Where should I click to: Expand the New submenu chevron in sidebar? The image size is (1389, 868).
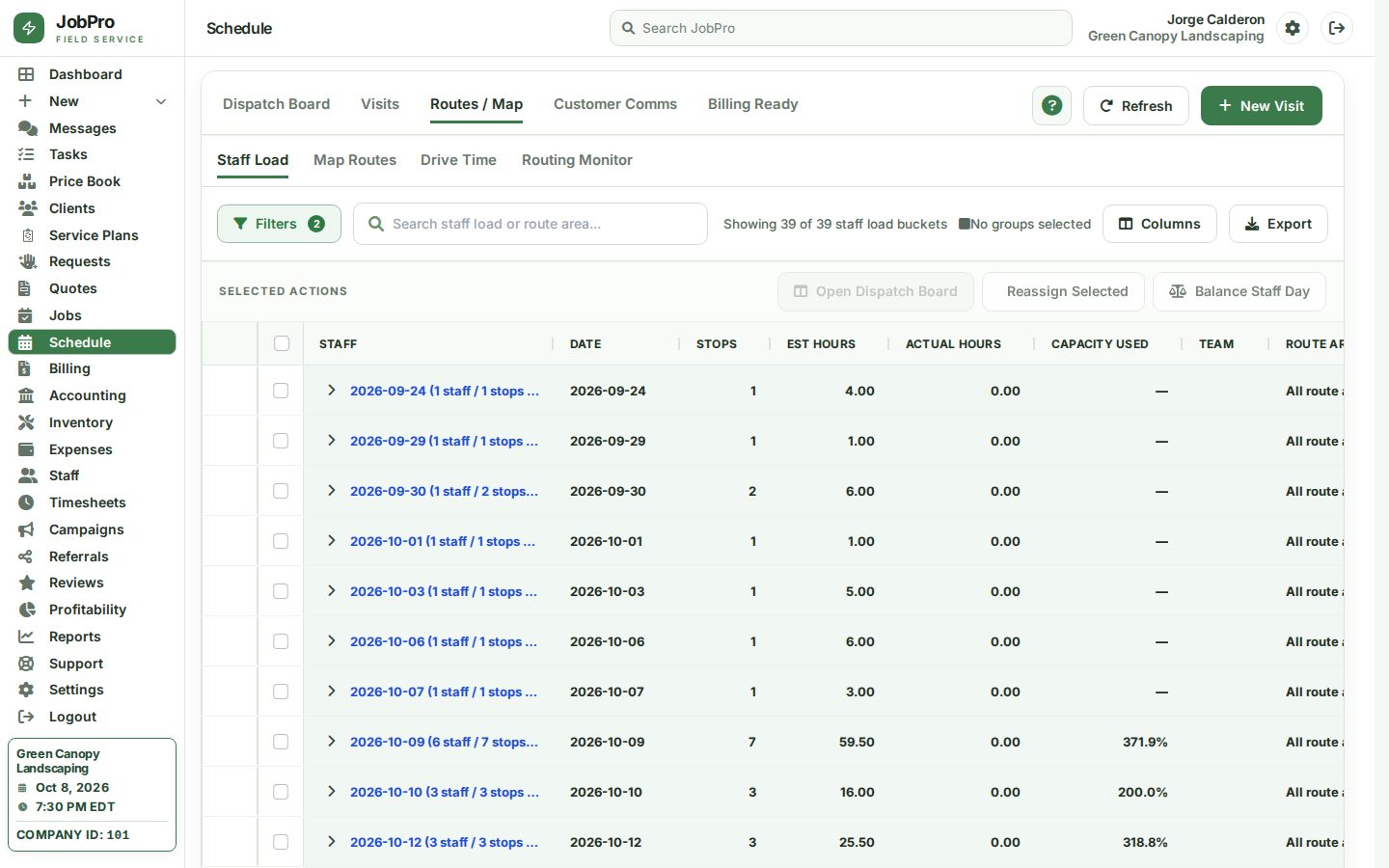click(x=161, y=101)
